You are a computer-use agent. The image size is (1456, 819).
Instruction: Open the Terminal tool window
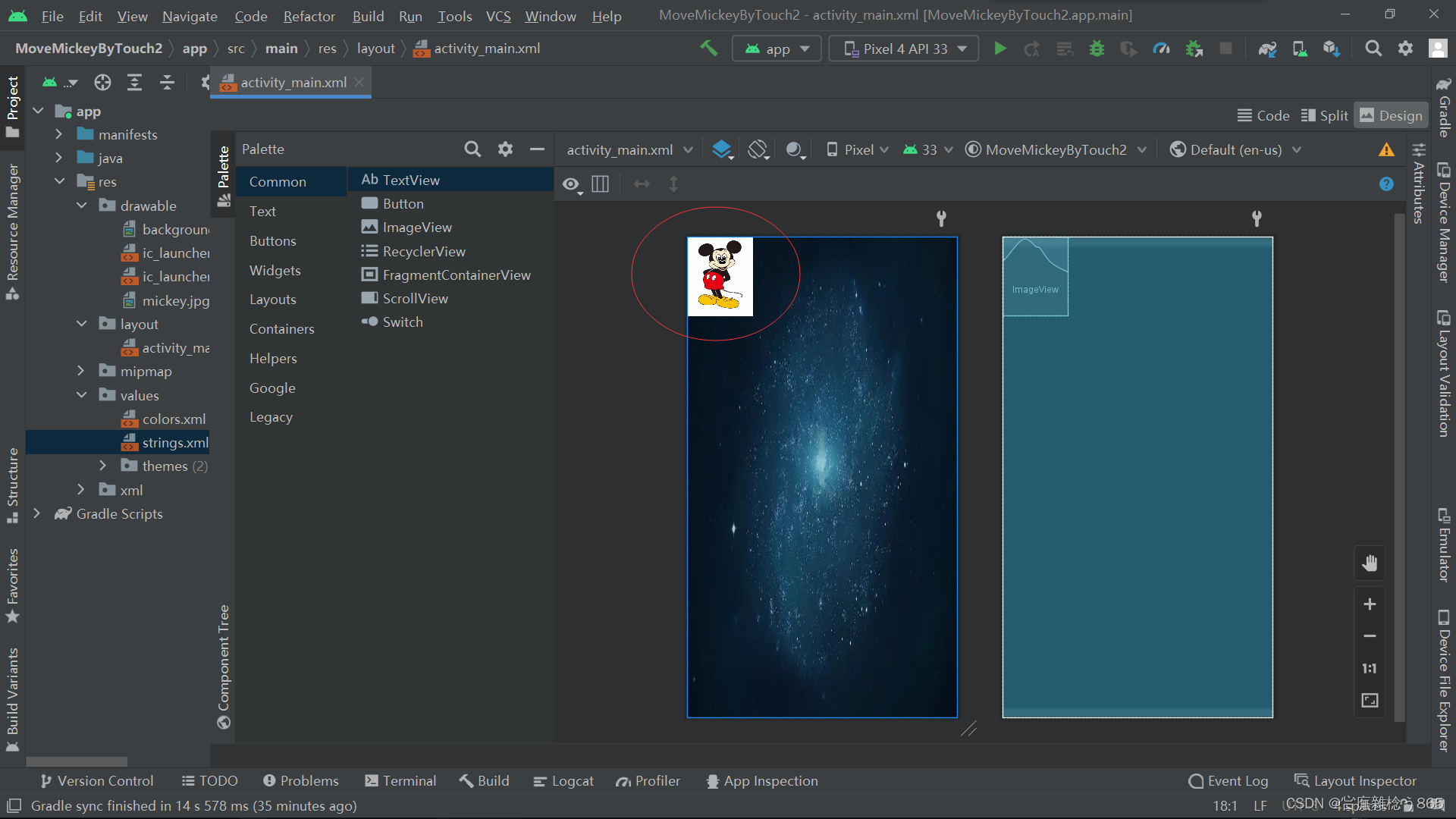click(x=400, y=781)
